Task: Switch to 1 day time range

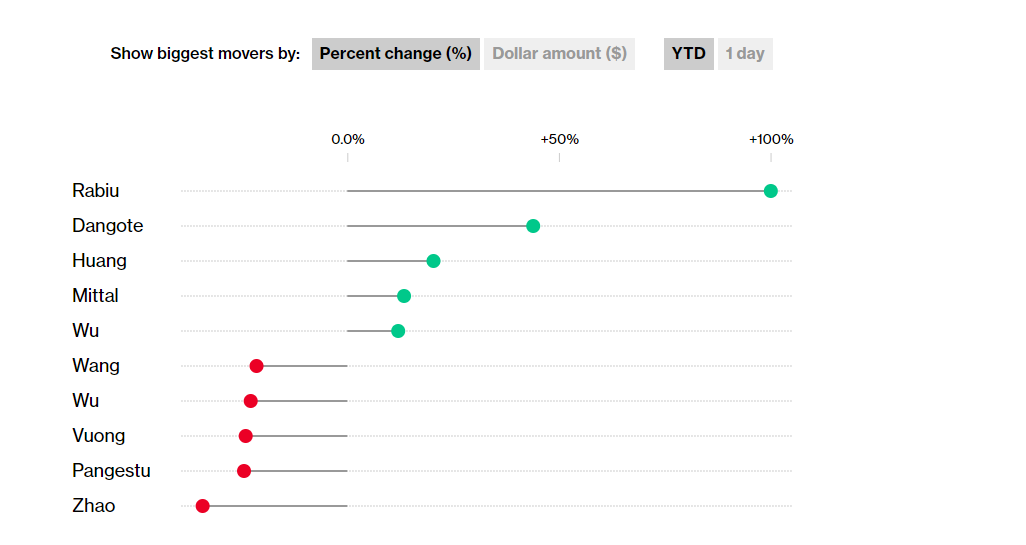Action: click(x=745, y=54)
